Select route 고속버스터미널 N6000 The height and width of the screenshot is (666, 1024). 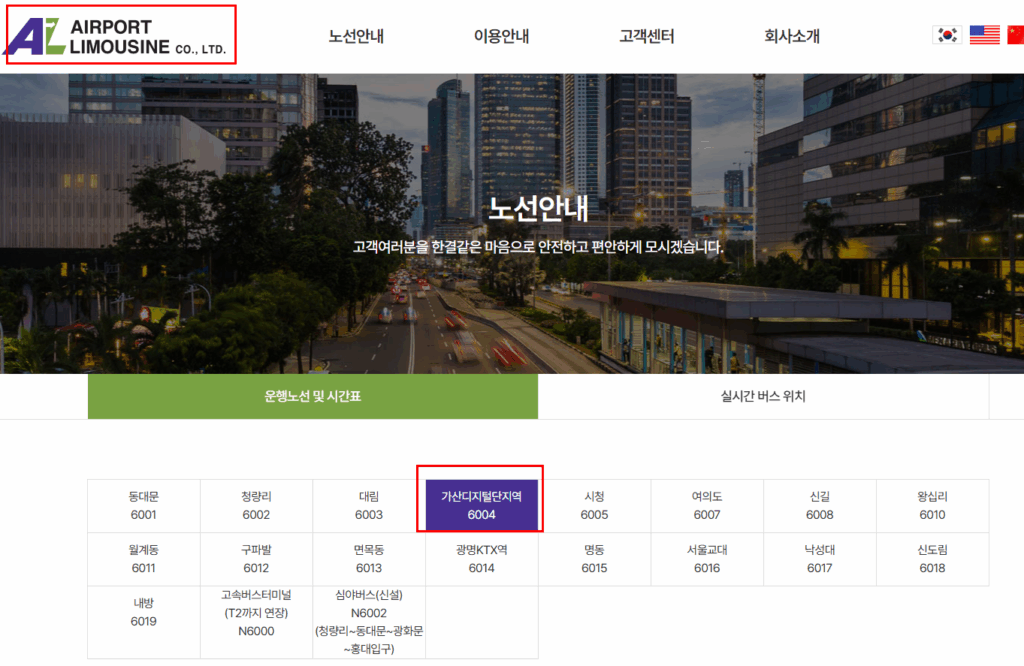(257, 622)
